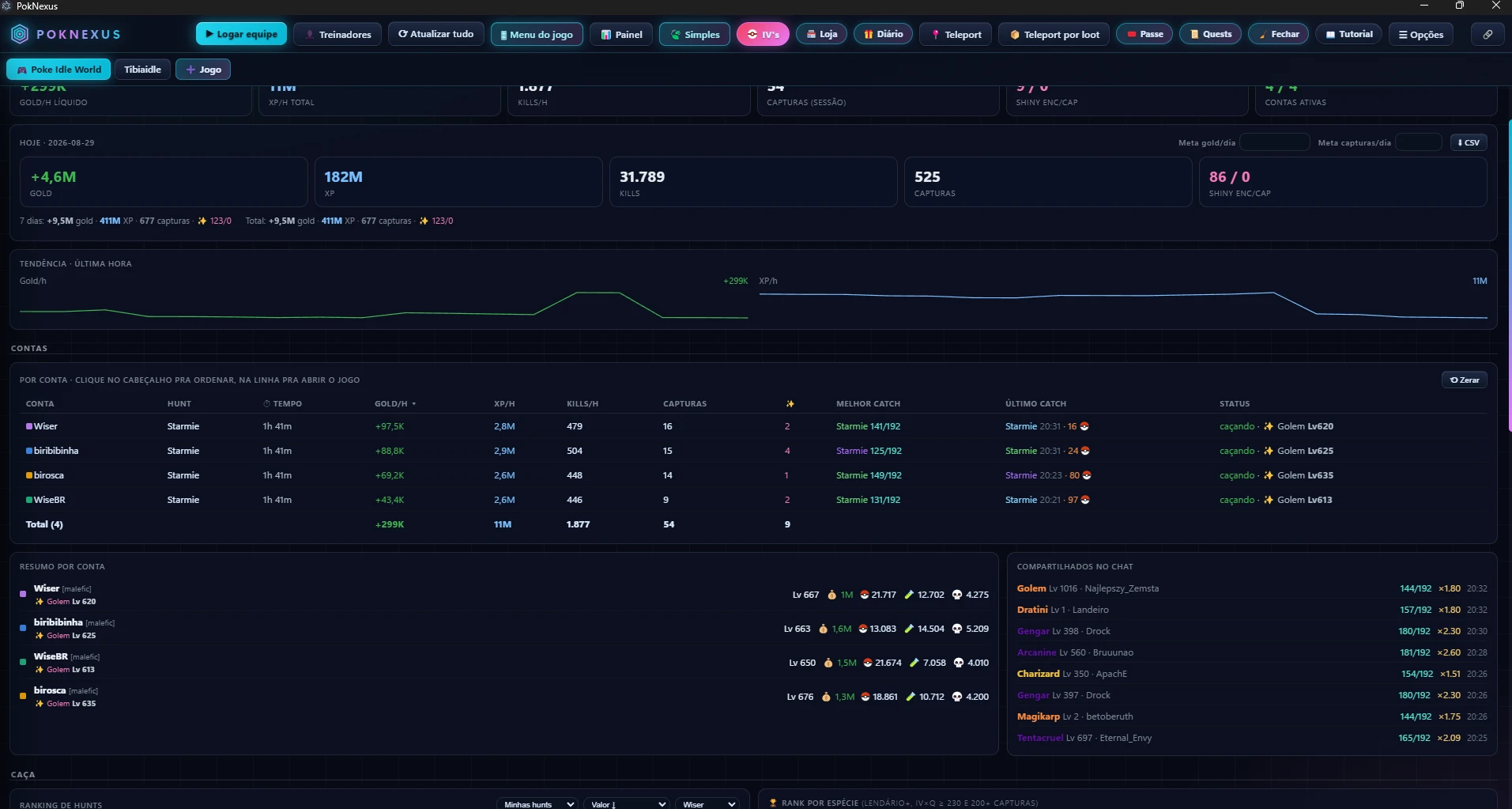
Task: Open the Loja shop button
Action: tap(822, 34)
